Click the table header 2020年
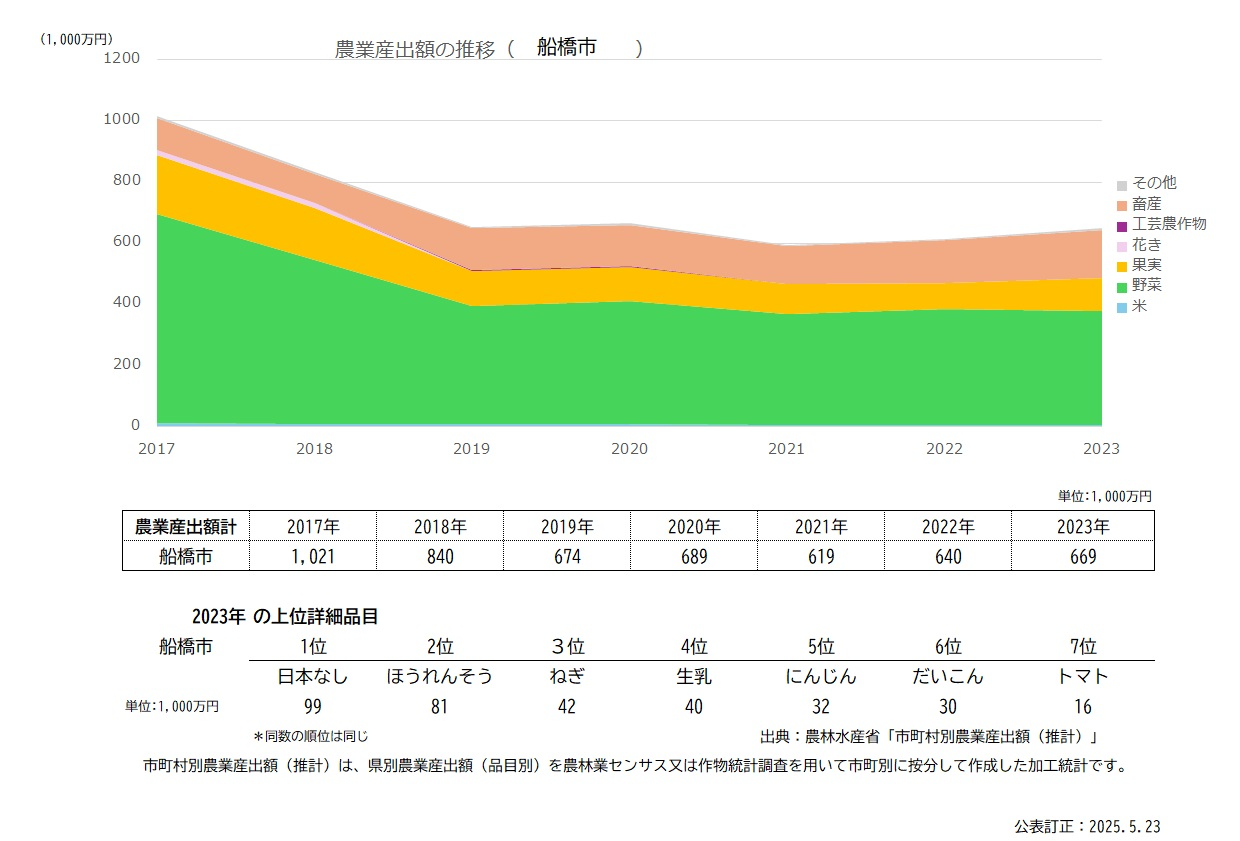The width and height of the screenshot is (1240, 841). point(694,526)
